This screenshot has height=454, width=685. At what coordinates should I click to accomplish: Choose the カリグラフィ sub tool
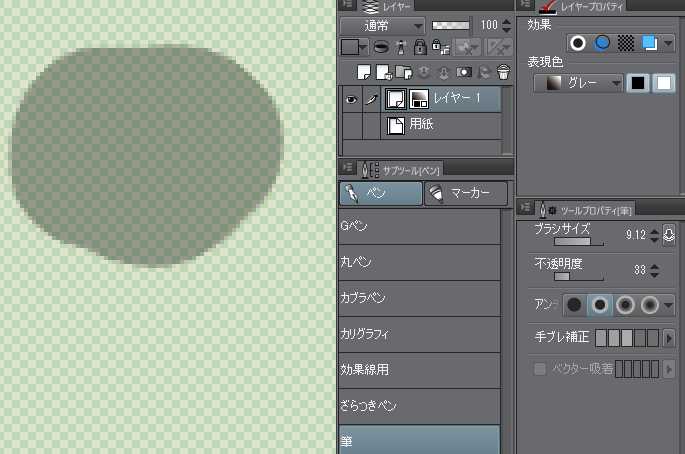pos(419,334)
